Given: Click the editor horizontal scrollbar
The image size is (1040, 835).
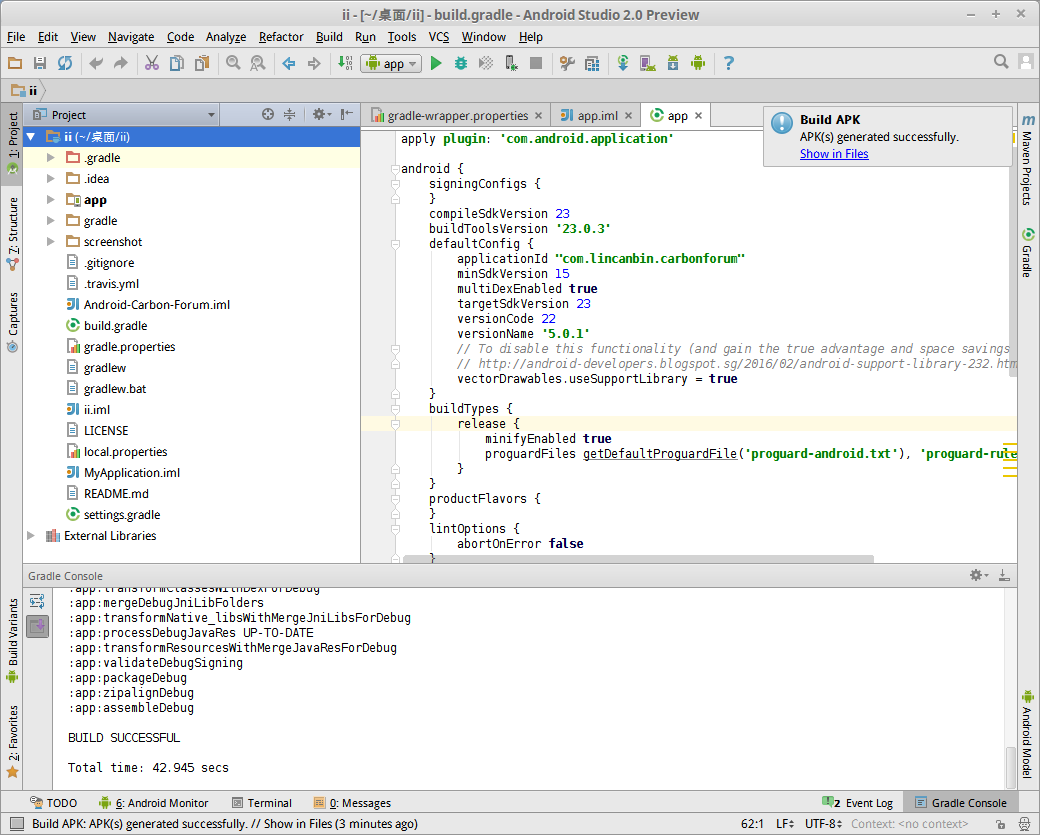Looking at the screenshot, I should click(638, 559).
